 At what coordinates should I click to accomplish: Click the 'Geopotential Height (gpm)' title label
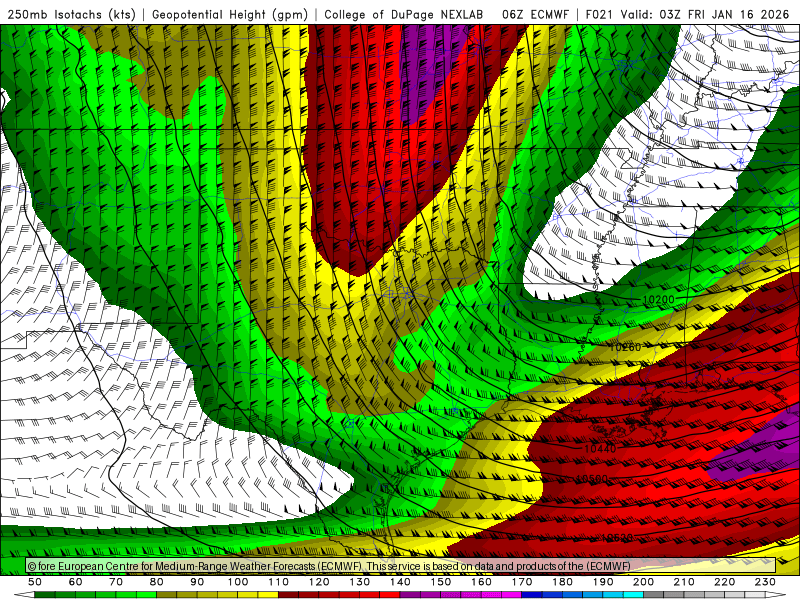pyautogui.click(x=230, y=14)
